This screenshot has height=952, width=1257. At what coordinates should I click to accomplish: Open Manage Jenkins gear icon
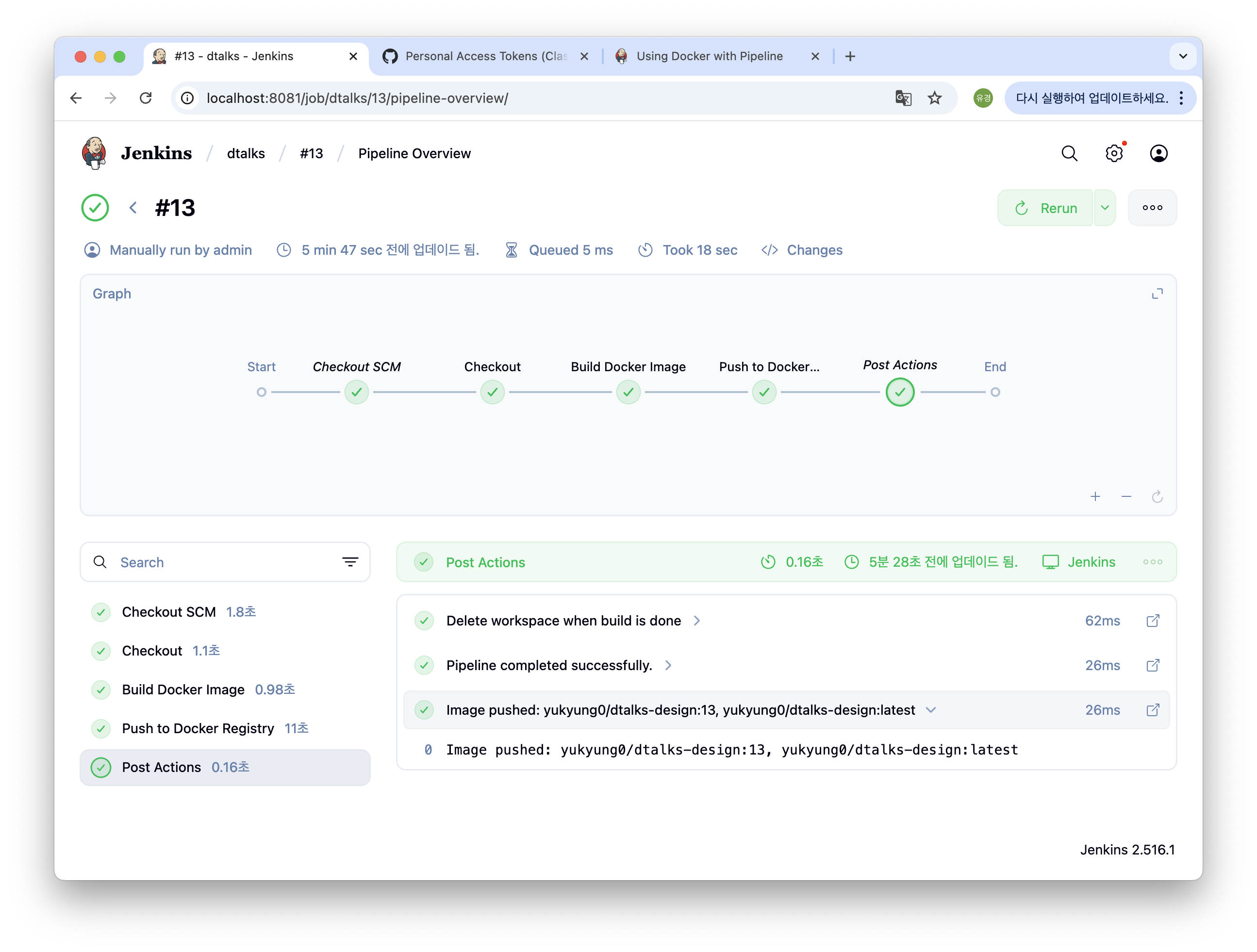pos(1114,153)
